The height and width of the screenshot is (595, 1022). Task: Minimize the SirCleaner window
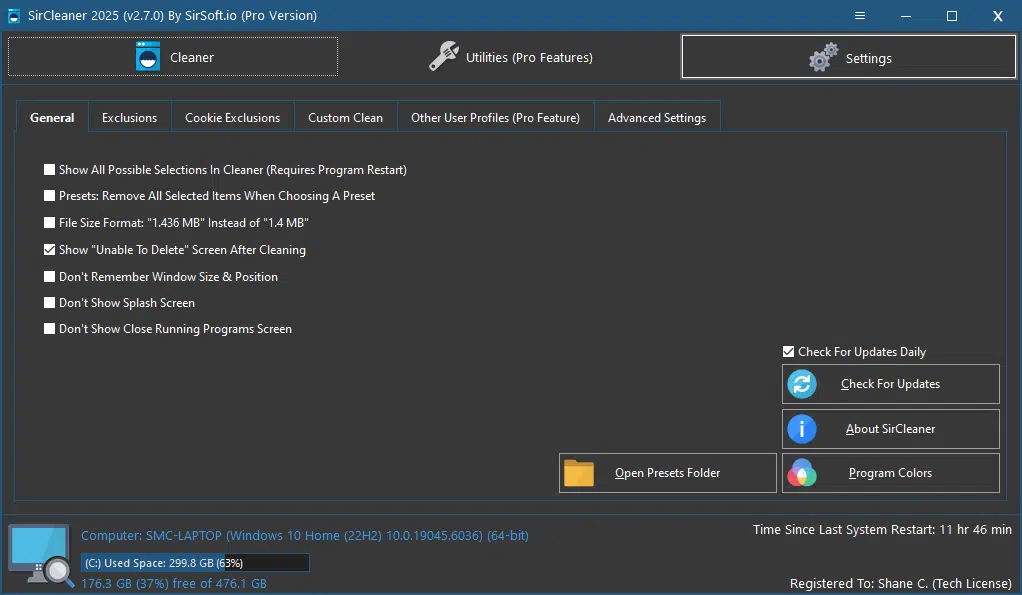906,16
